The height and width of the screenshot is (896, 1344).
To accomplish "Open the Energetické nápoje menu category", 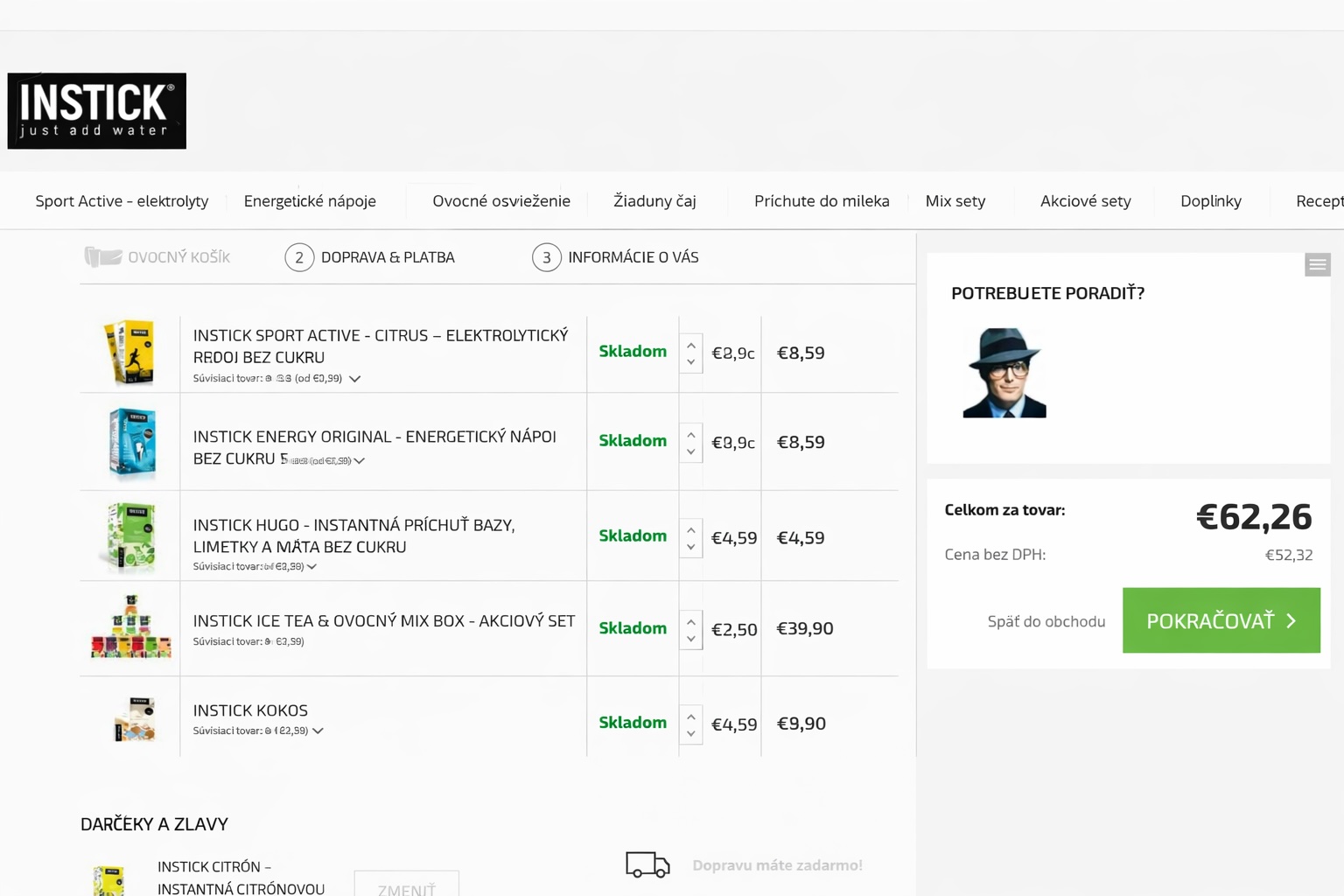I will [310, 201].
